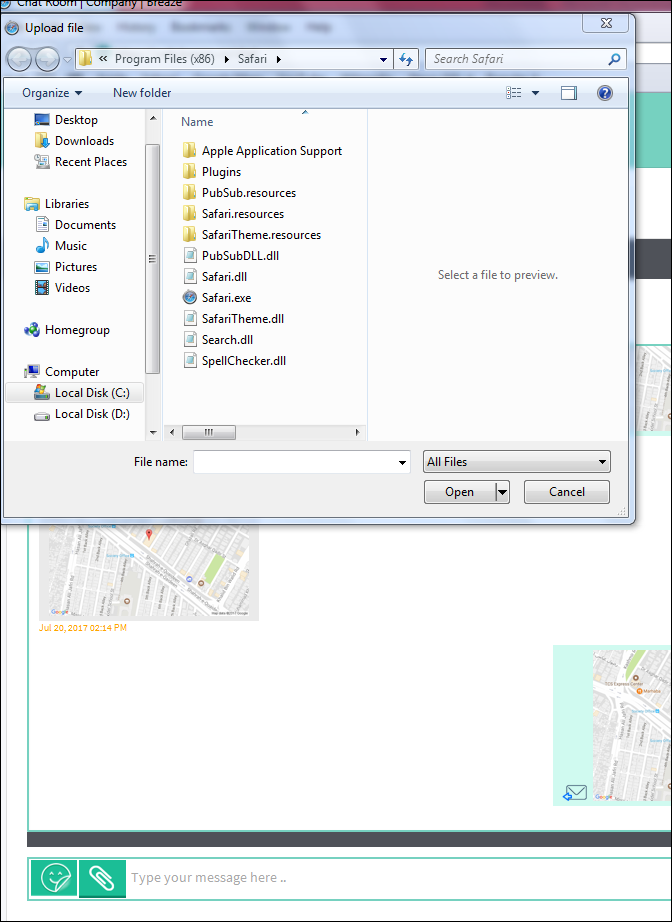Open the Organize dropdown menu
This screenshot has width=672, height=922.
pos(52,93)
